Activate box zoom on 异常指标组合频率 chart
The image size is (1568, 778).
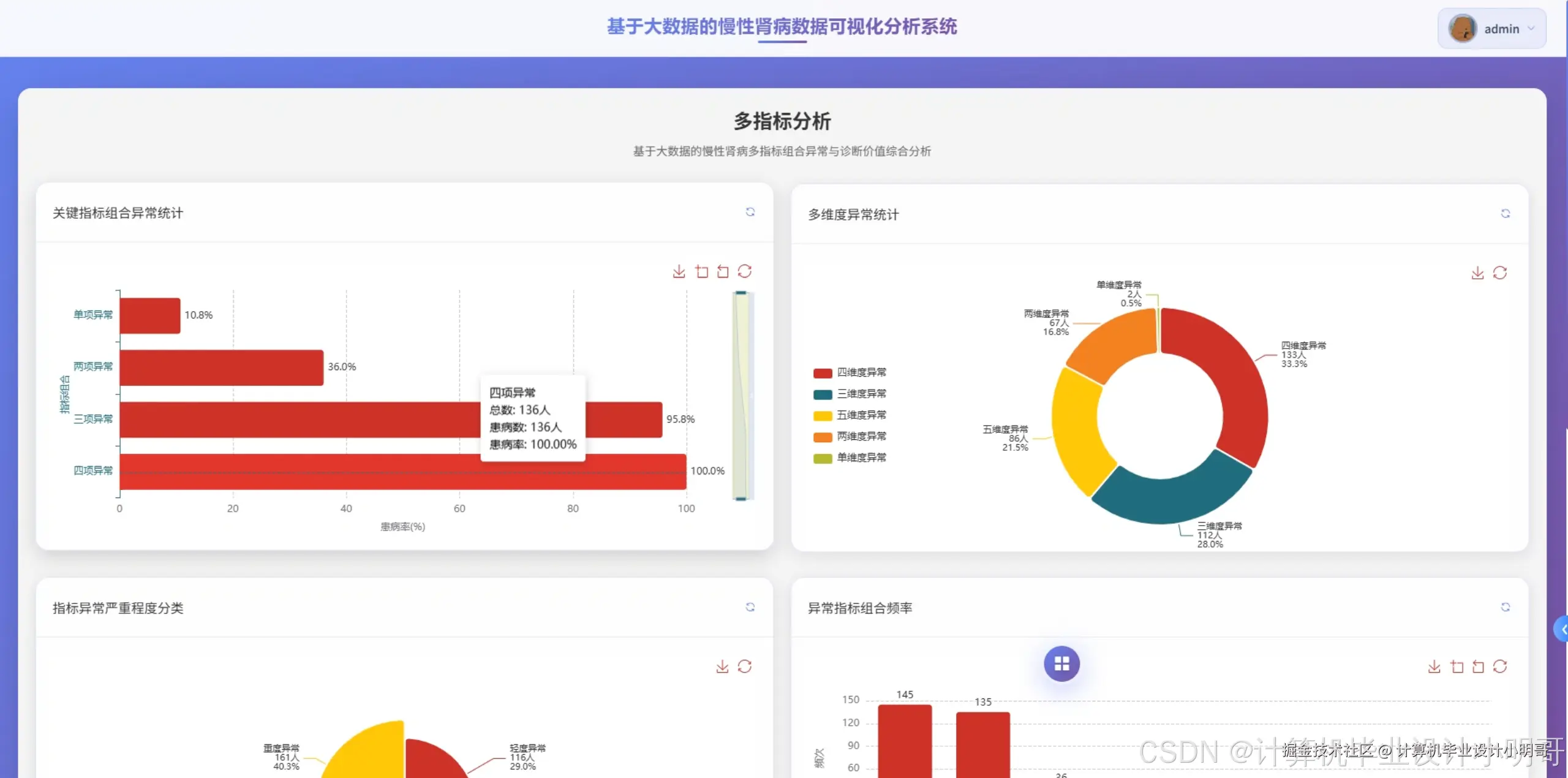pos(1457,667)
